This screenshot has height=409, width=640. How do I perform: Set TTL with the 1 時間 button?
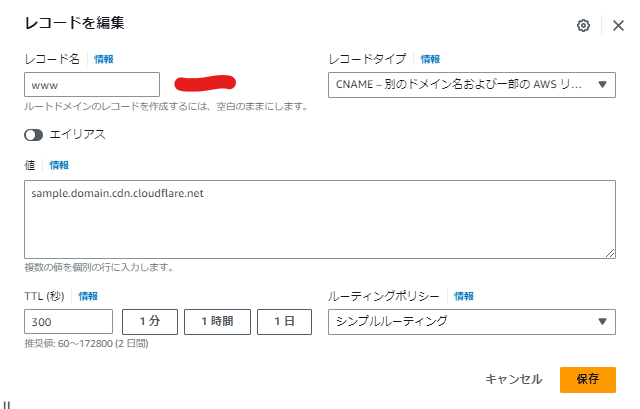tap(217, 322)
